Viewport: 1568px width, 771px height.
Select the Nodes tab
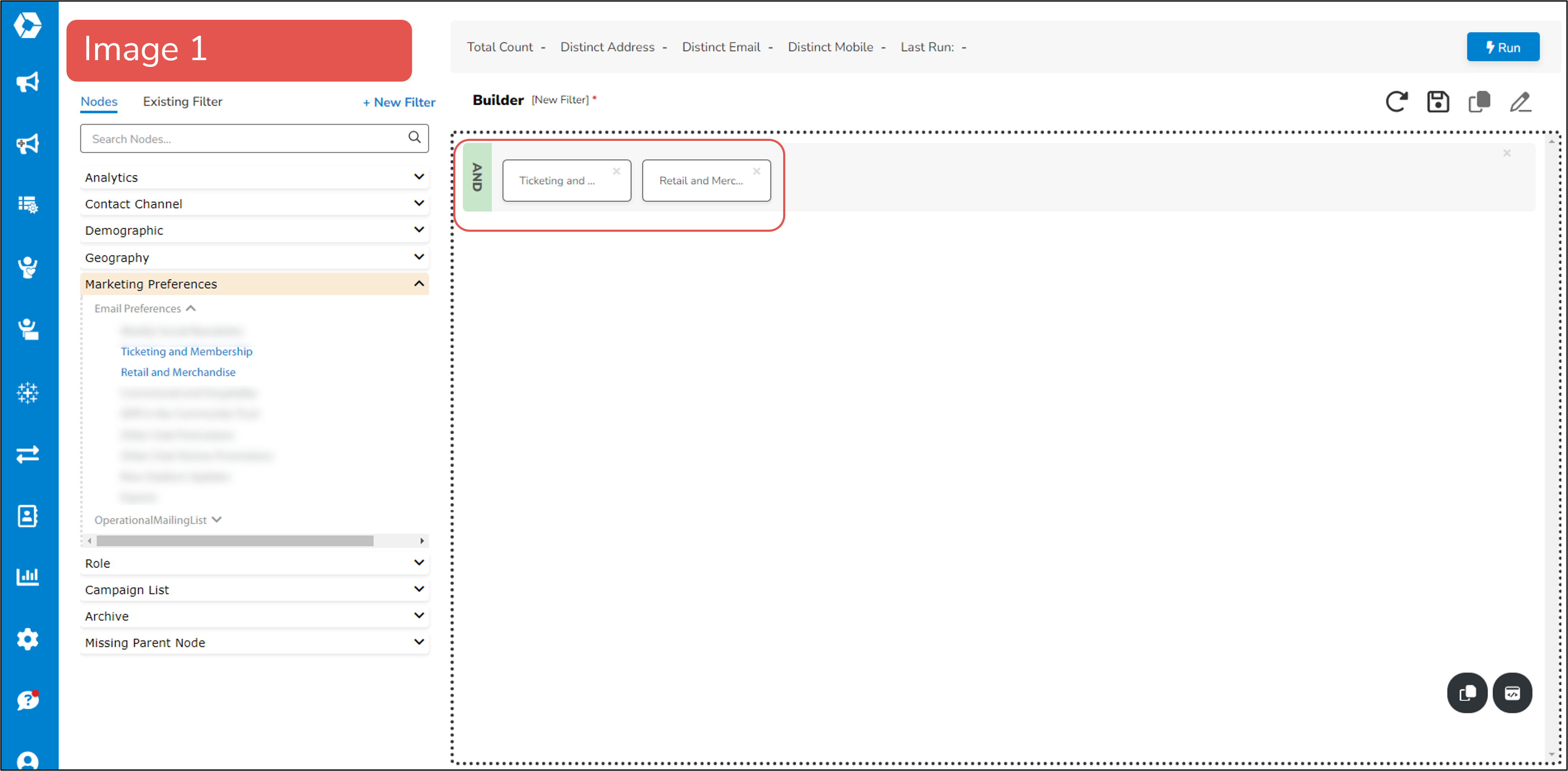(98, 101)
